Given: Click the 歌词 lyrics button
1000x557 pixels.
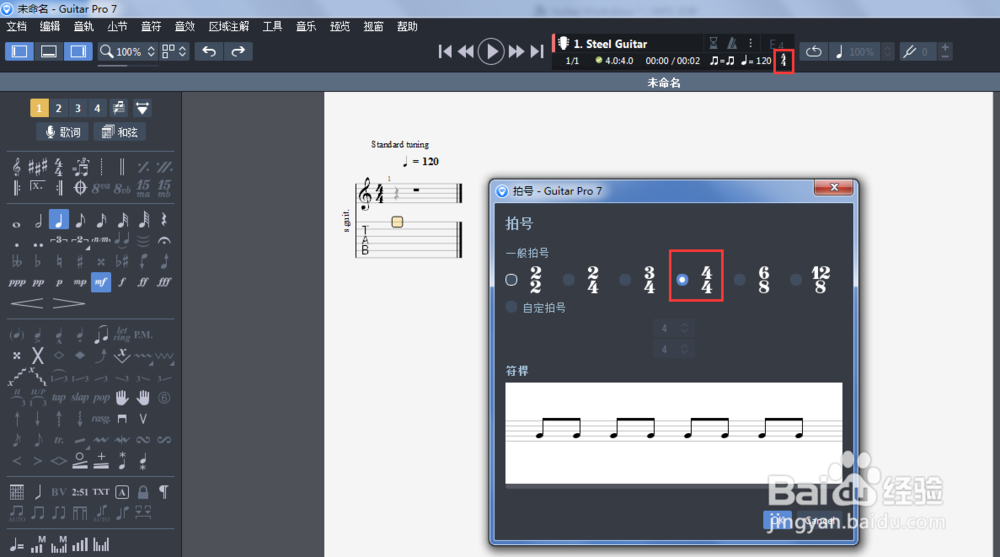Looking at the screenshot, I should 62,132.
